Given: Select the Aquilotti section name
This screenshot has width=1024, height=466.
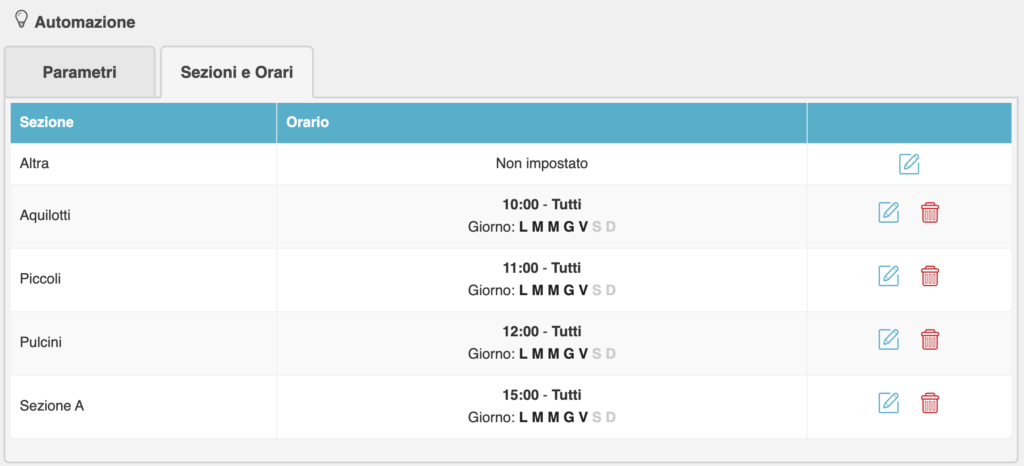Looking at the screenshot, I should coord(45,215).
